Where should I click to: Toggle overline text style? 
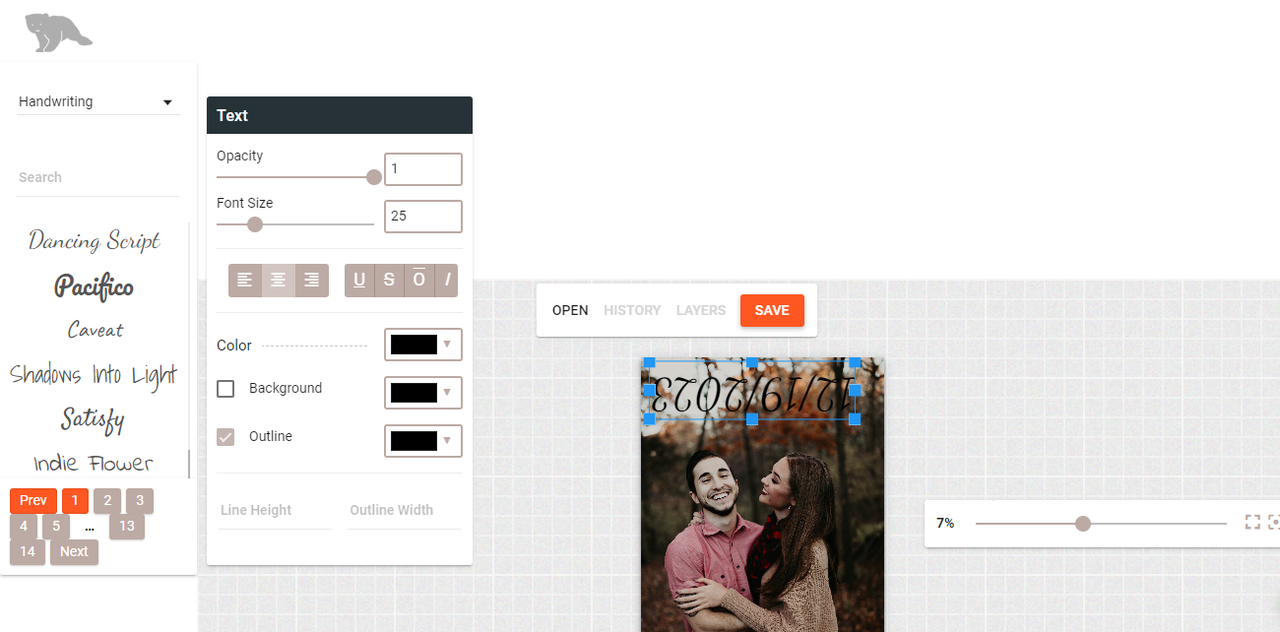419,281
